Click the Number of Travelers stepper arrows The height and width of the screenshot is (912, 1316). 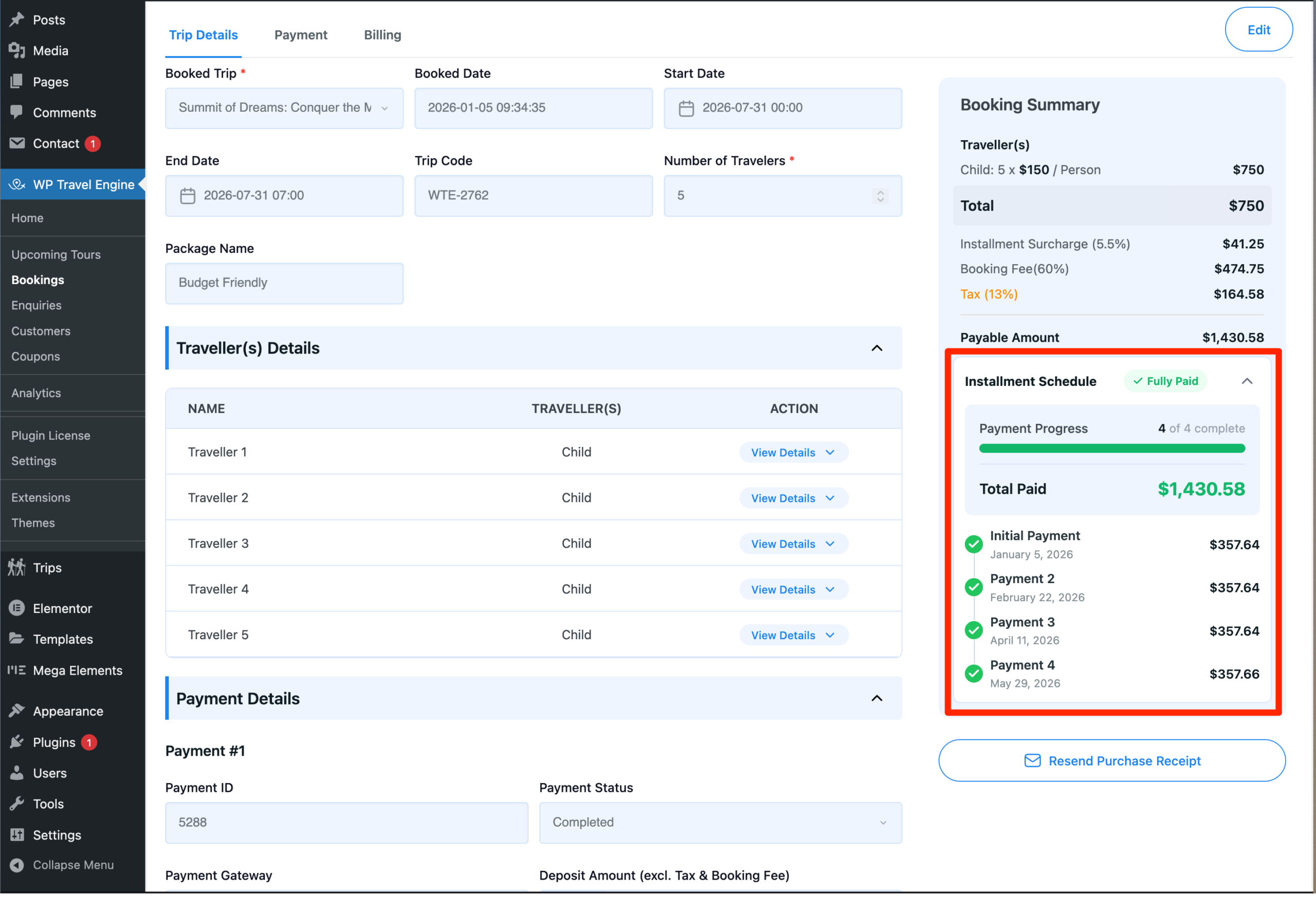[x=881, y=196]
